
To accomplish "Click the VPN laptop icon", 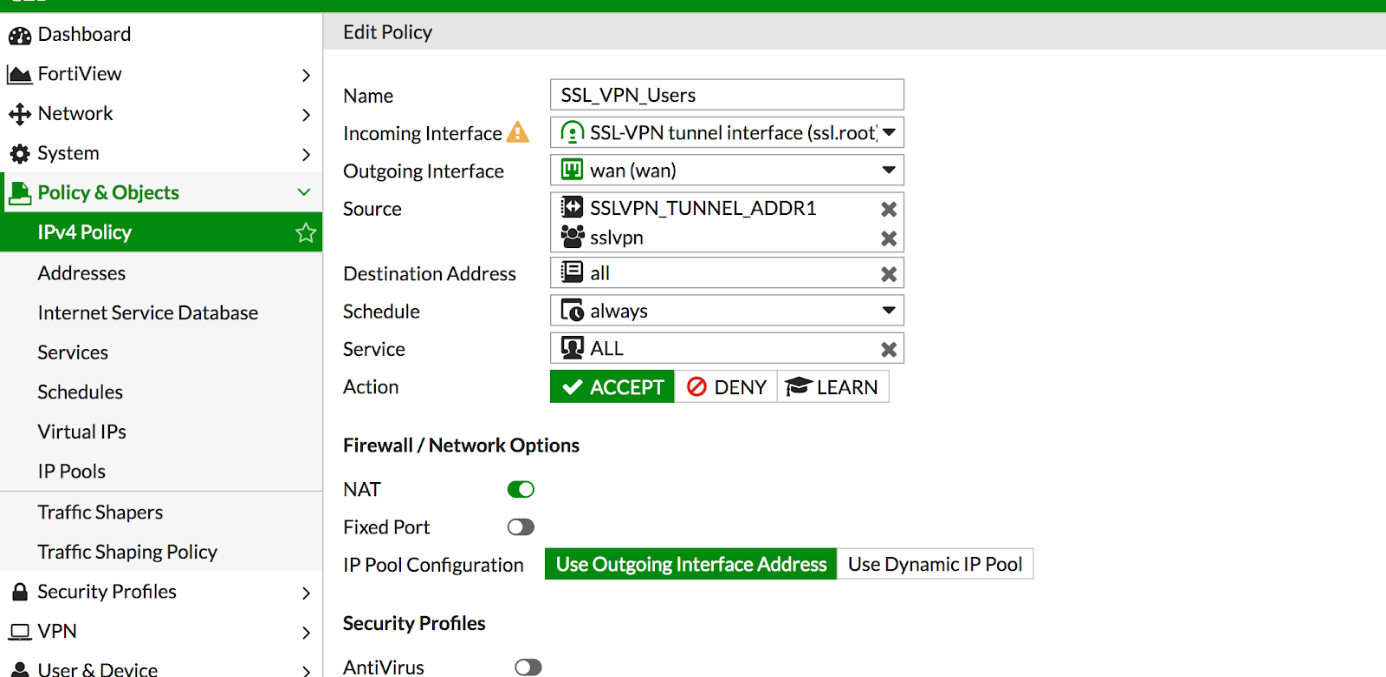I will tap(19, 632).
